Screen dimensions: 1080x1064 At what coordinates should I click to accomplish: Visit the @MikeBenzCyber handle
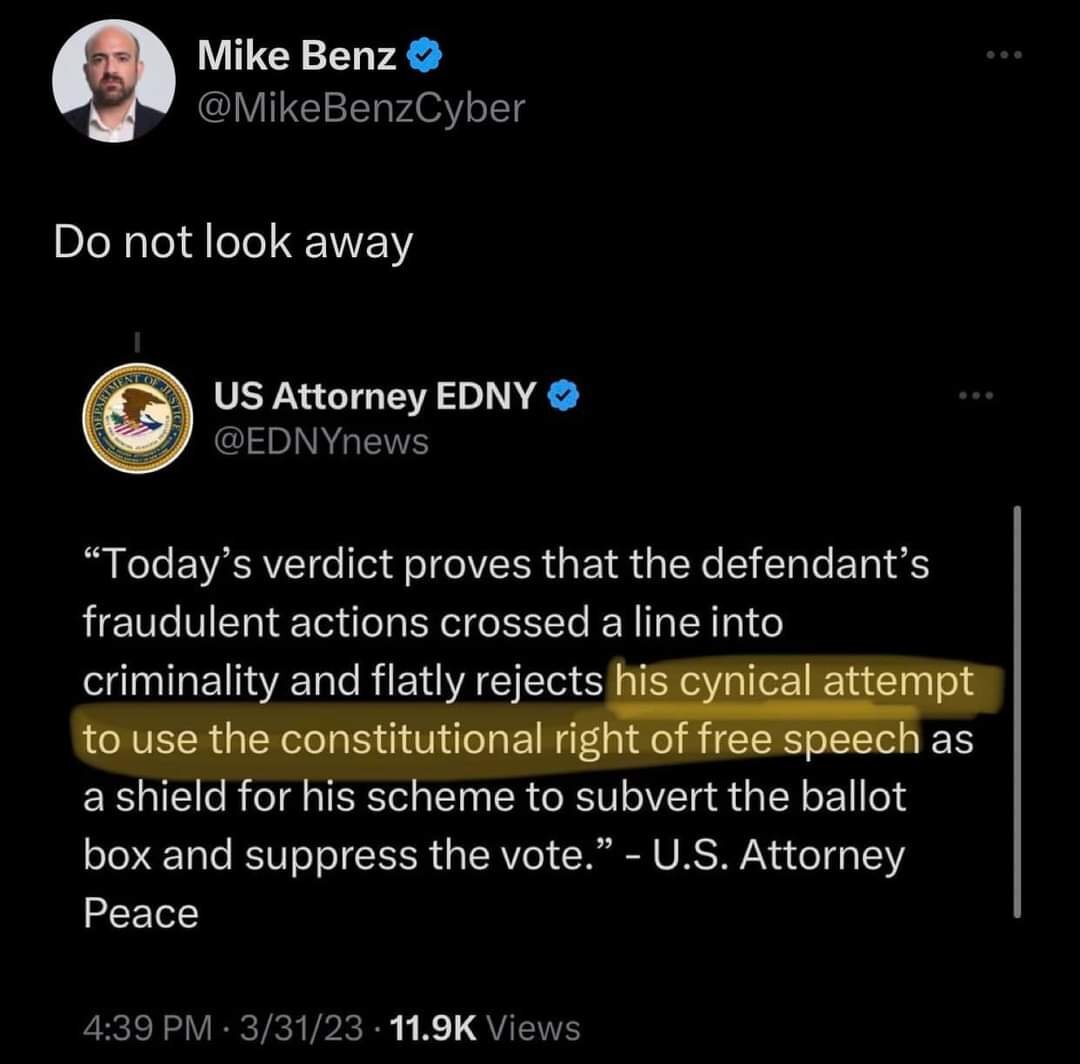[360, 107]
